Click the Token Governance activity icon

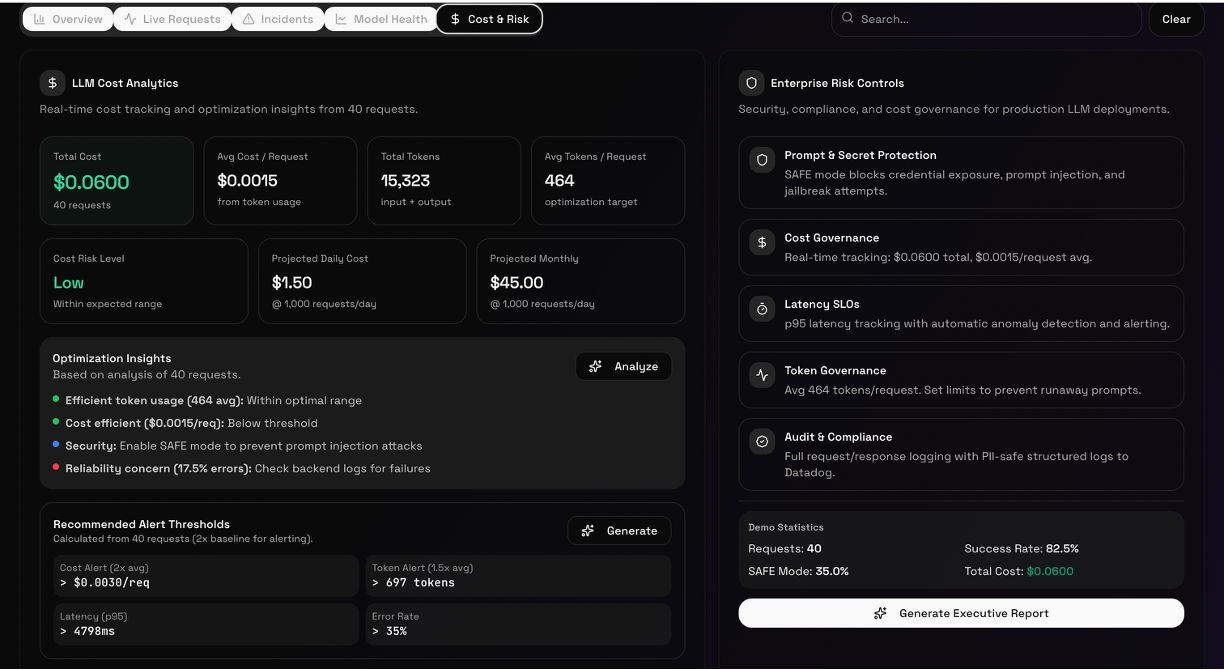pyautogui.click(x=761, y=376)
